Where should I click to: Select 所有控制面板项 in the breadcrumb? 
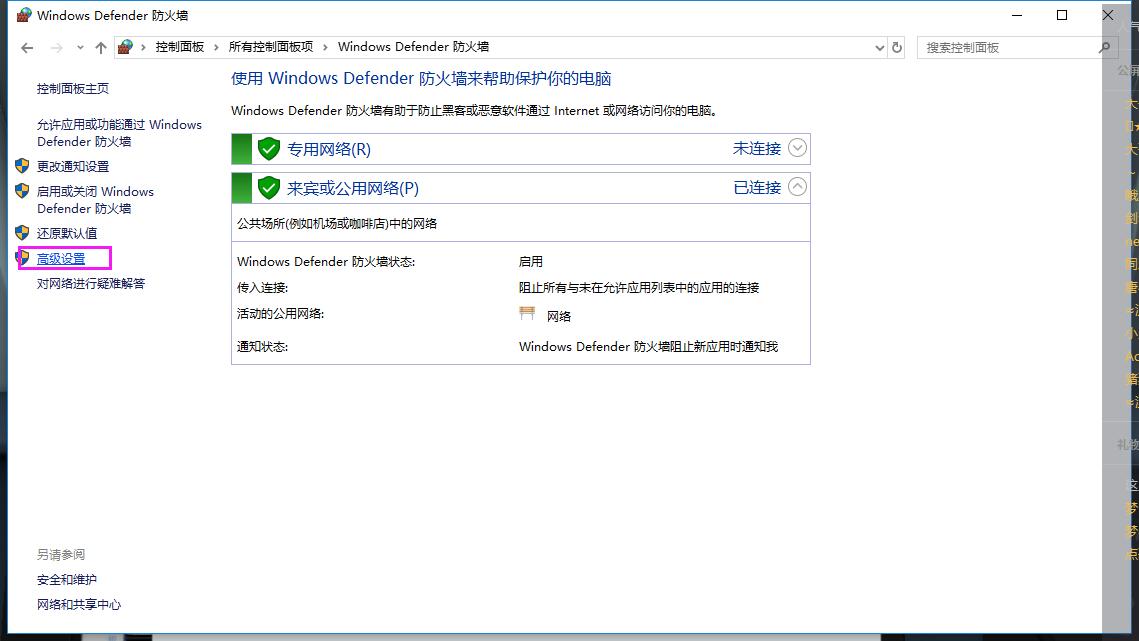pos(271,47)
